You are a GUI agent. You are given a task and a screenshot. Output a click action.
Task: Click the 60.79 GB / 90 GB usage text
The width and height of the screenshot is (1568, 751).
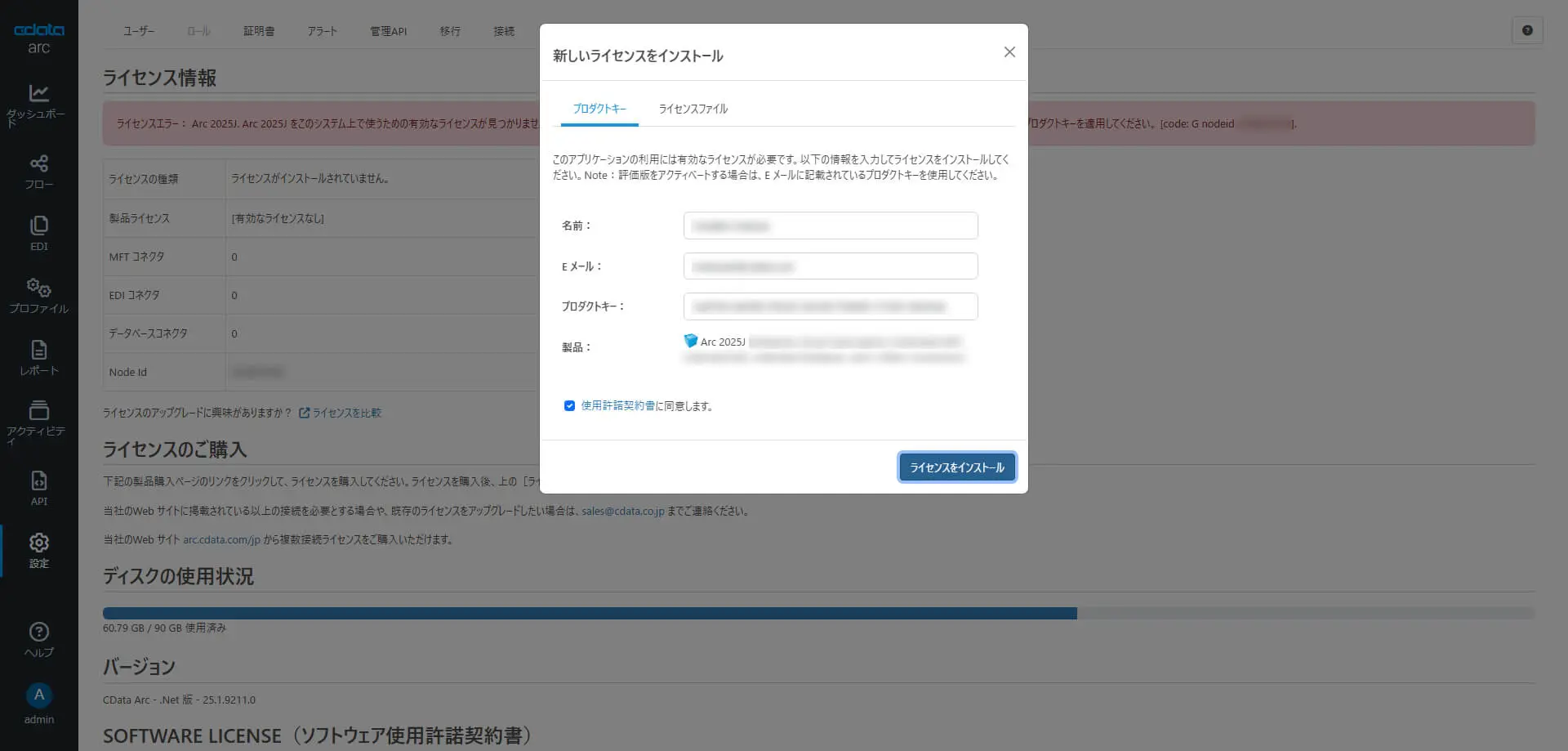164,628
